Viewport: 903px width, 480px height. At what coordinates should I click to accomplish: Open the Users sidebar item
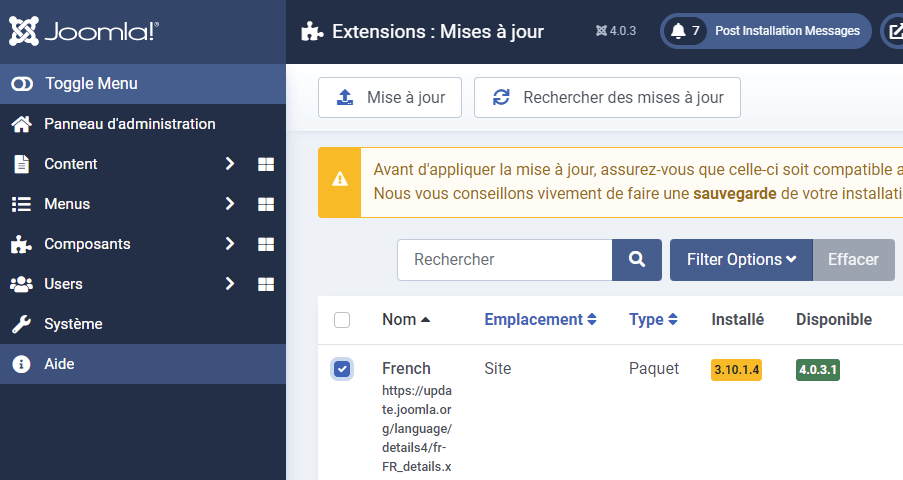tap(63, 284)
